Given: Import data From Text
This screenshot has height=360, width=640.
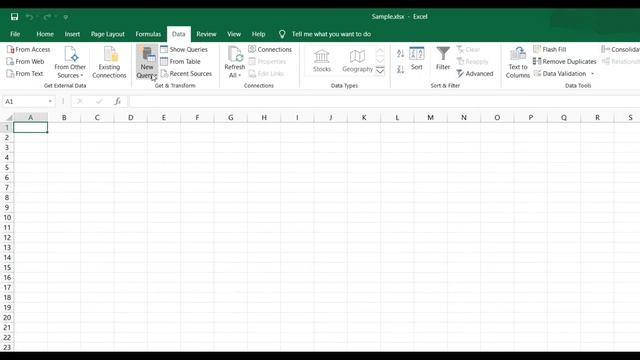Looking at the screenshot, I should (25, 74).
